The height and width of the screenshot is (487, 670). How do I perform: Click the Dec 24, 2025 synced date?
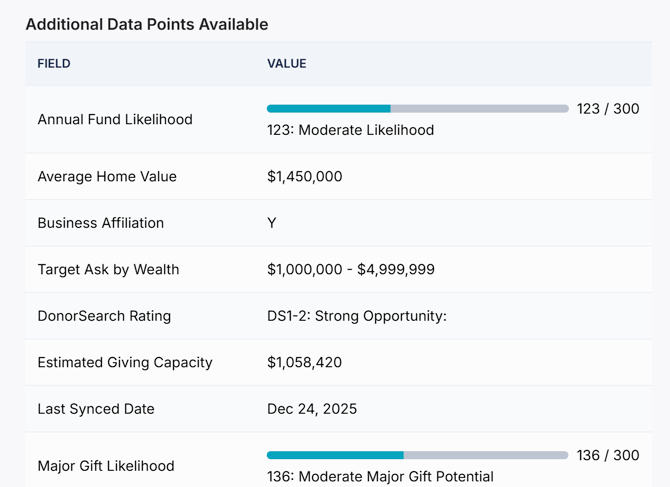coord(312,409)
